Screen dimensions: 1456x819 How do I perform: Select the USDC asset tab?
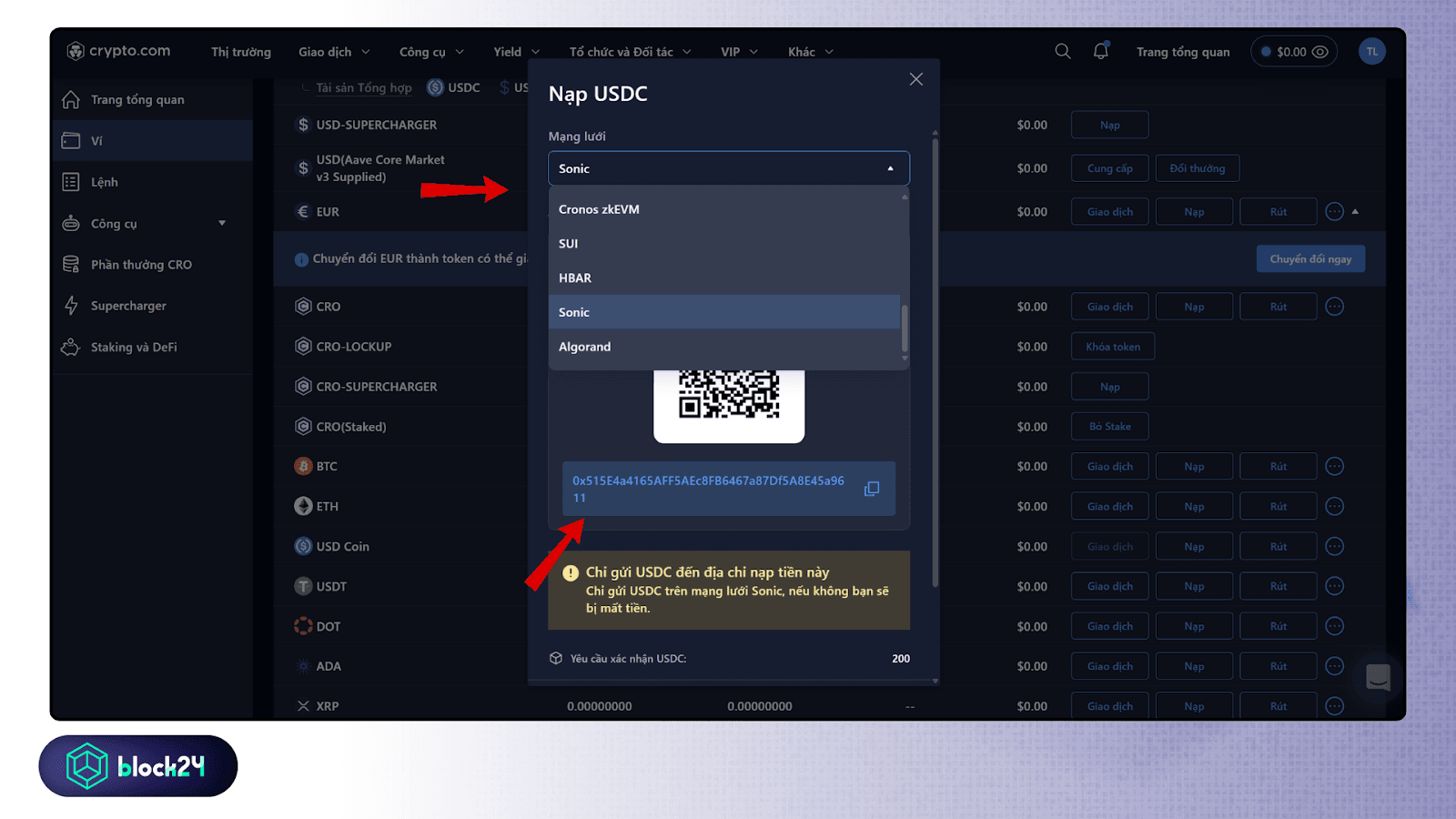coord(454,87)
